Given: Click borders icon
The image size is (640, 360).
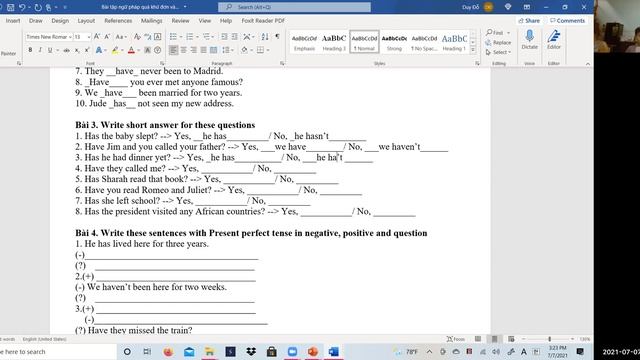Looking at the screenshot, I should 260,50.
